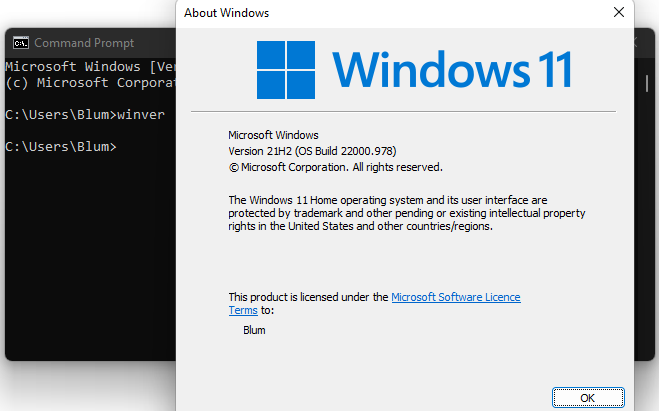Open the Microsoft Software Licence link

(x=455, y=297)
